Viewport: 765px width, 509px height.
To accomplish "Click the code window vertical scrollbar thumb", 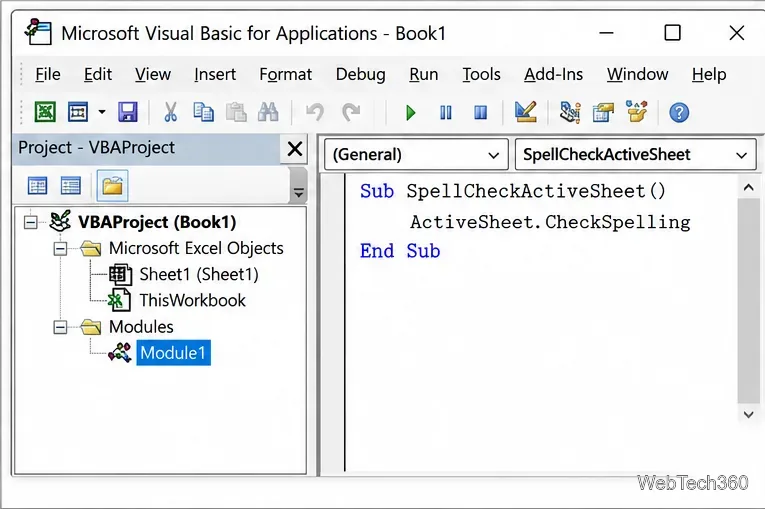I will click(x=748, y=301).
